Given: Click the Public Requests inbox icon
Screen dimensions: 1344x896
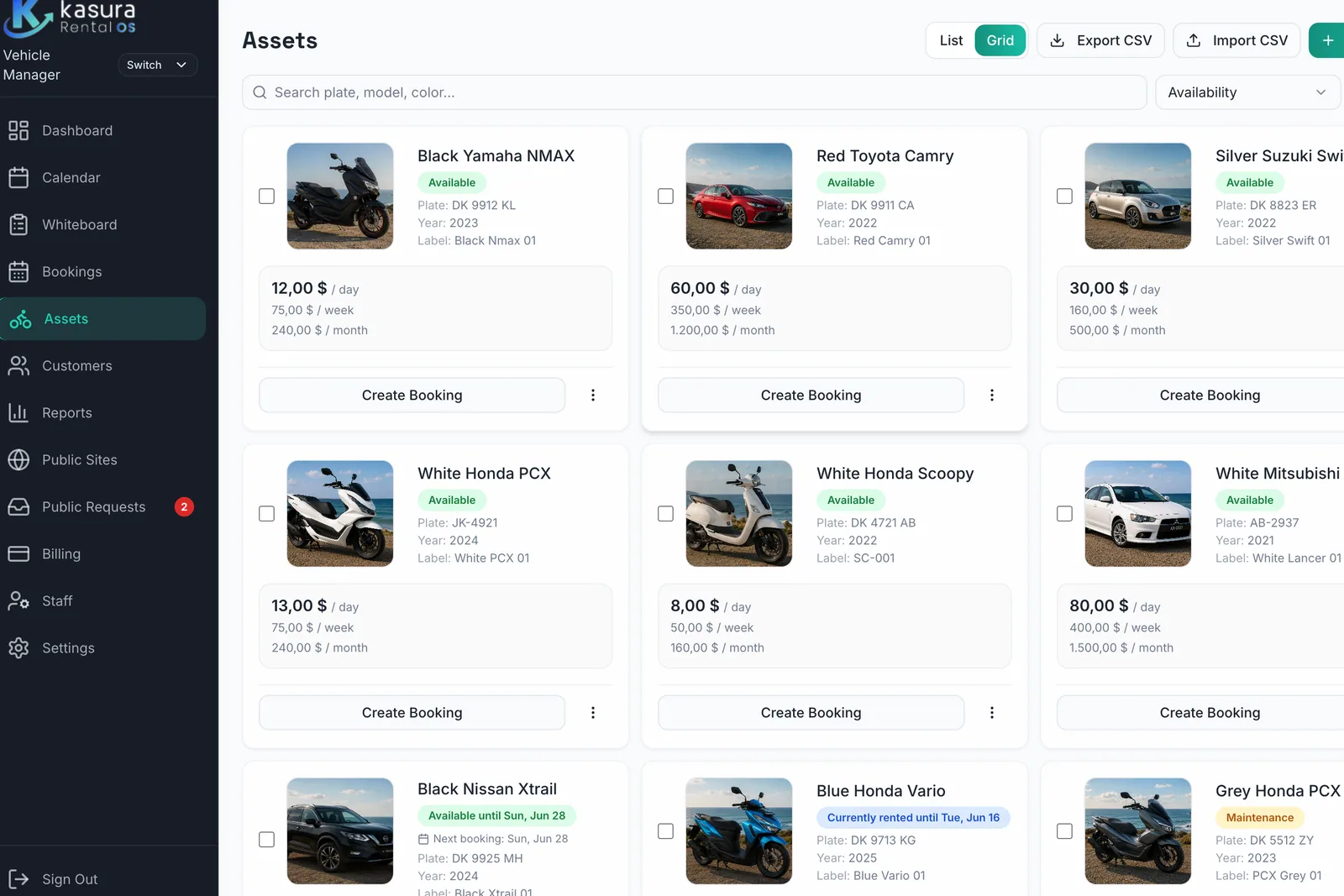Looking at the screenshot, I should [18, 506].
